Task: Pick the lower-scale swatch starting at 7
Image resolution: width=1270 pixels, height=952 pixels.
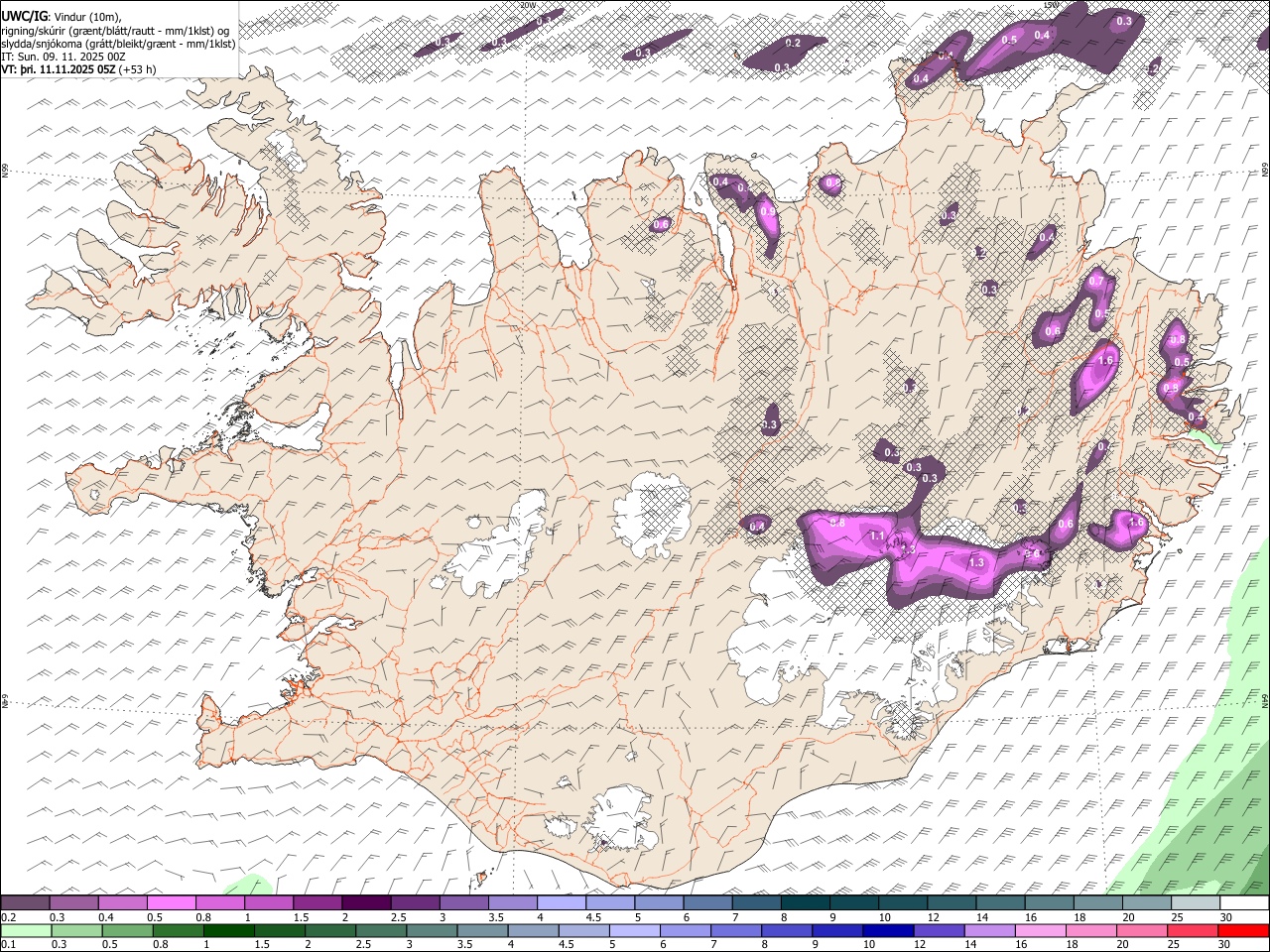Action: pyautogui.click(x=735, y=930)
